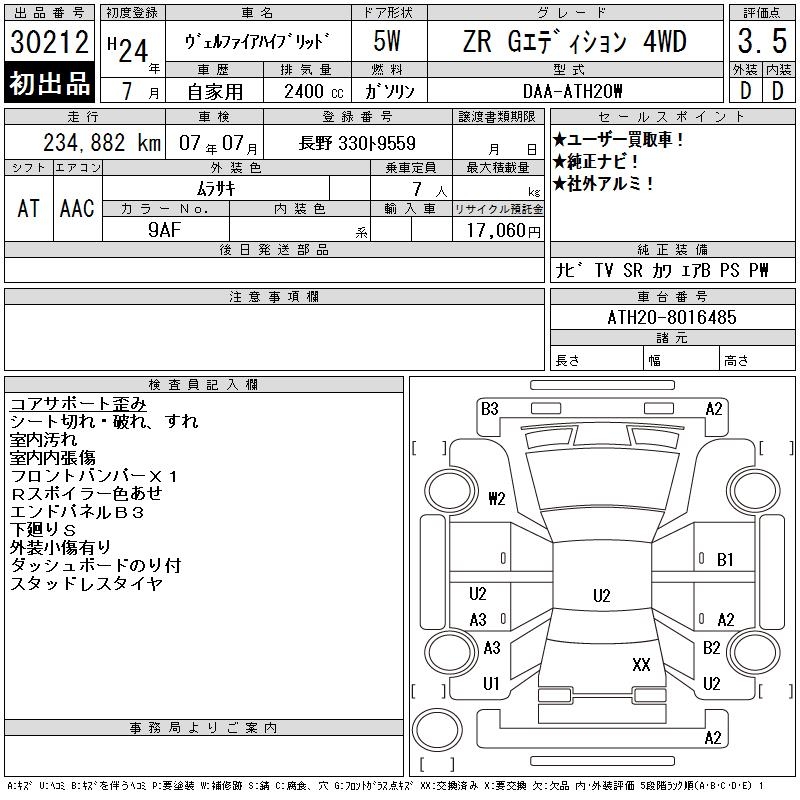
Task: Select the chassis number ATH20-8016485
Action: pos(671,317)
